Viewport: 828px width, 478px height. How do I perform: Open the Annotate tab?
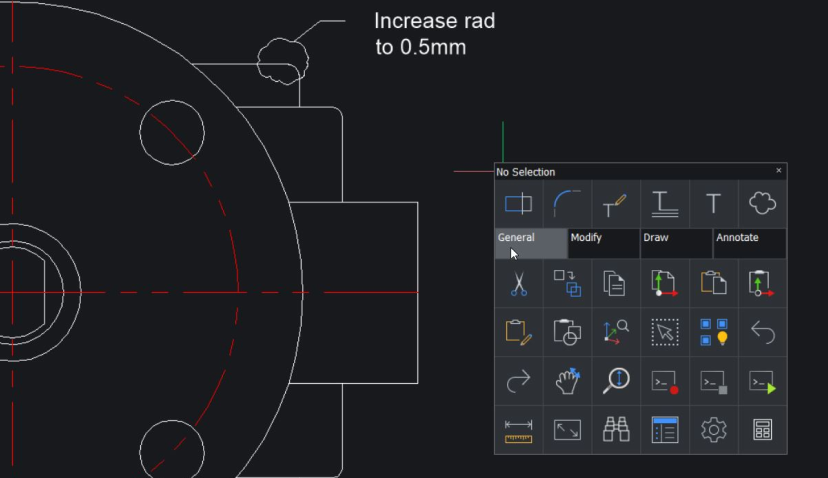[750, 243]
